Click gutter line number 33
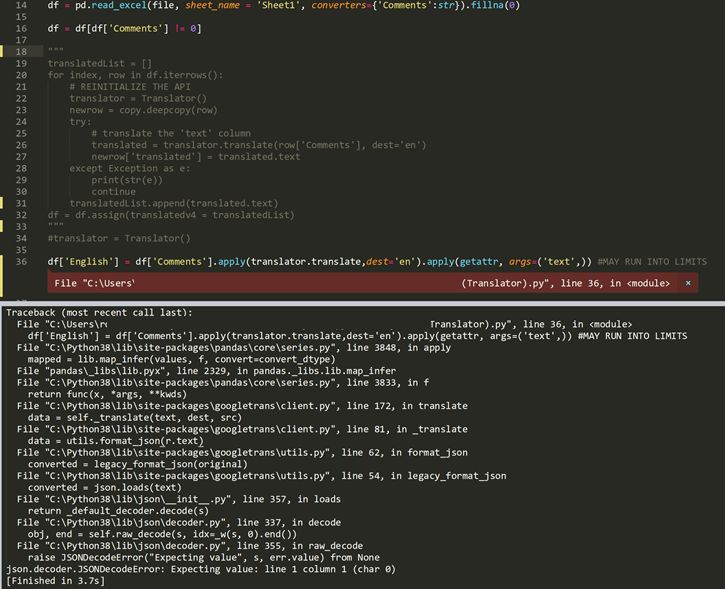 pos(21,227)
